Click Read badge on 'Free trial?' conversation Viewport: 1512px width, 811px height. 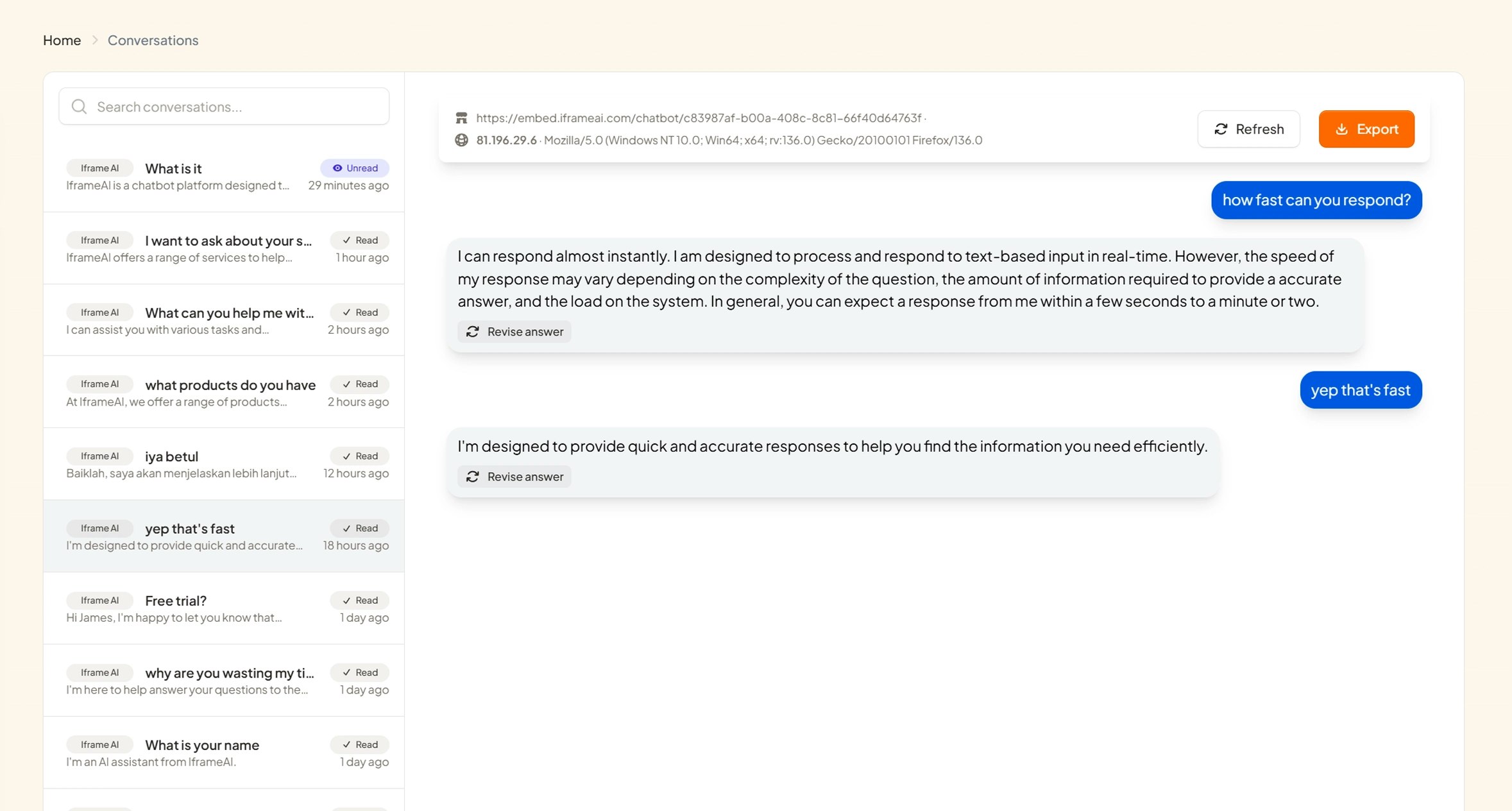point(360,601)
